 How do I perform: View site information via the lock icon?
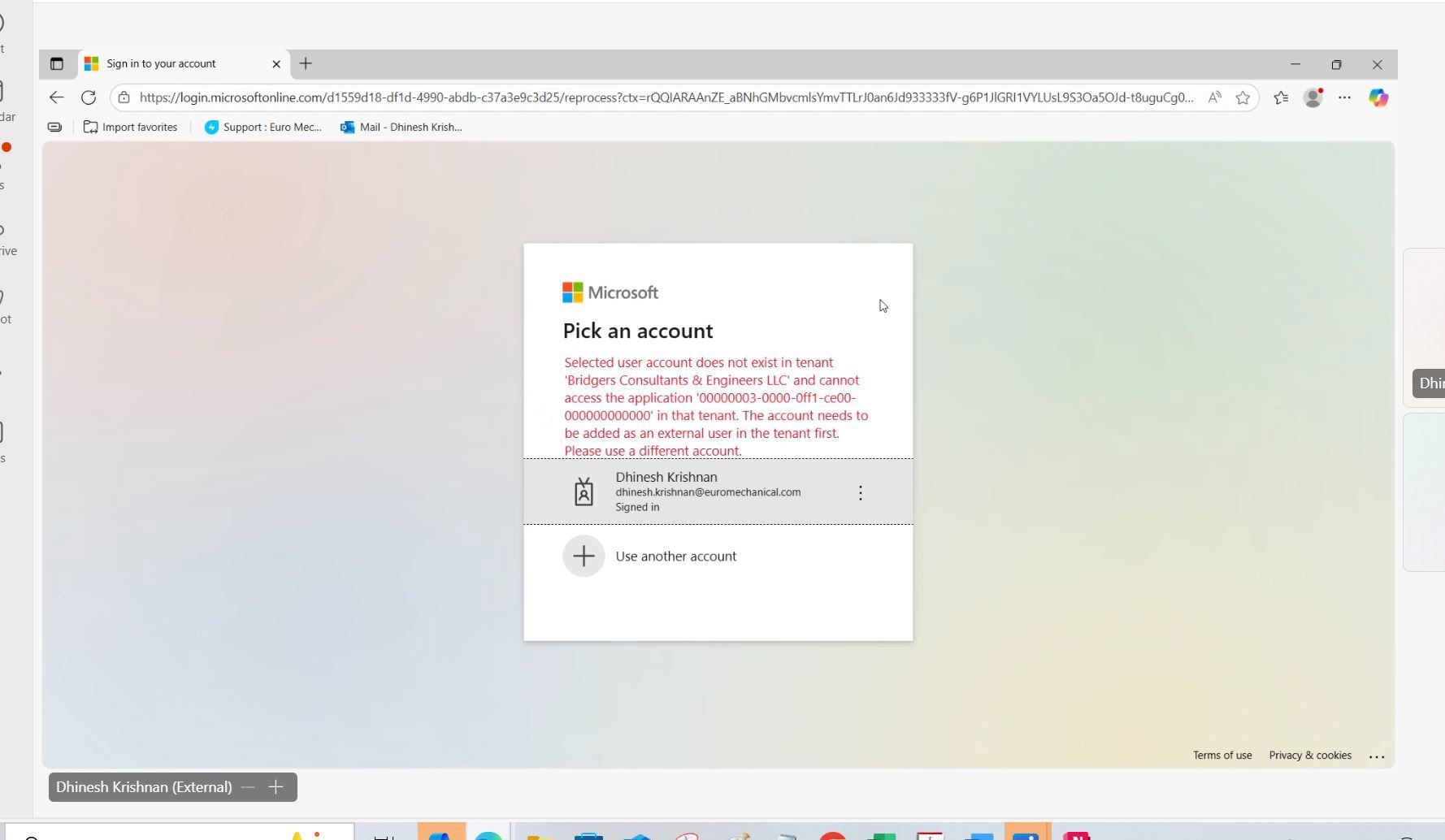tap(124, 97)
